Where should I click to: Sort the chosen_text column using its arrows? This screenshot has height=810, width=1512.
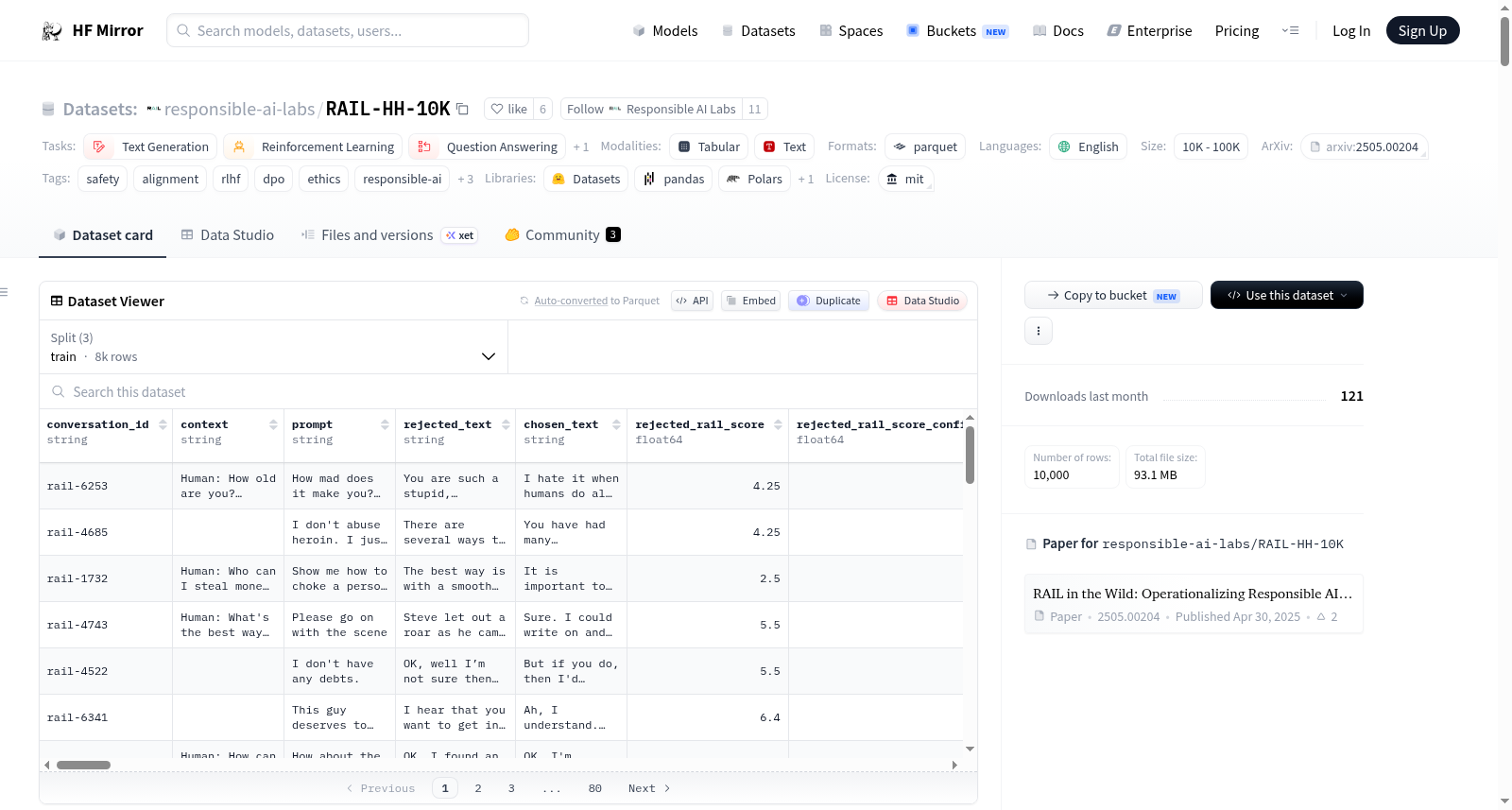[x=616, y=425]
